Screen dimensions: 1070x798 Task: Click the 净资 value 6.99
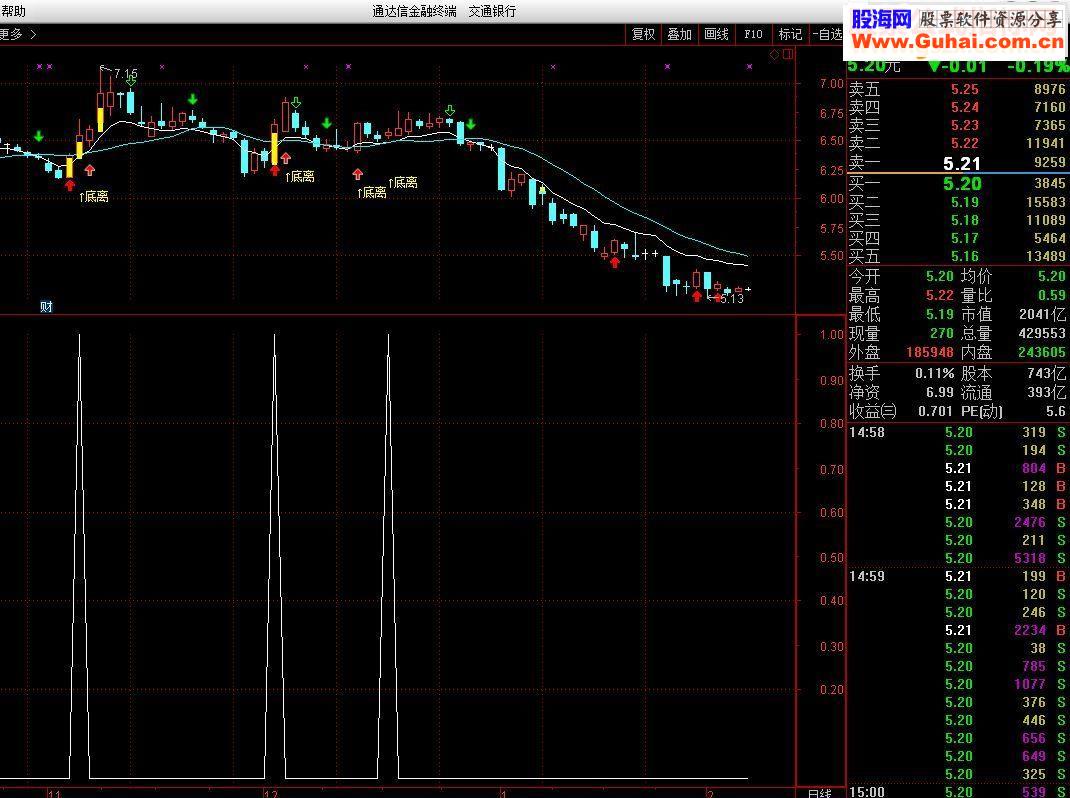click(940, 393)
